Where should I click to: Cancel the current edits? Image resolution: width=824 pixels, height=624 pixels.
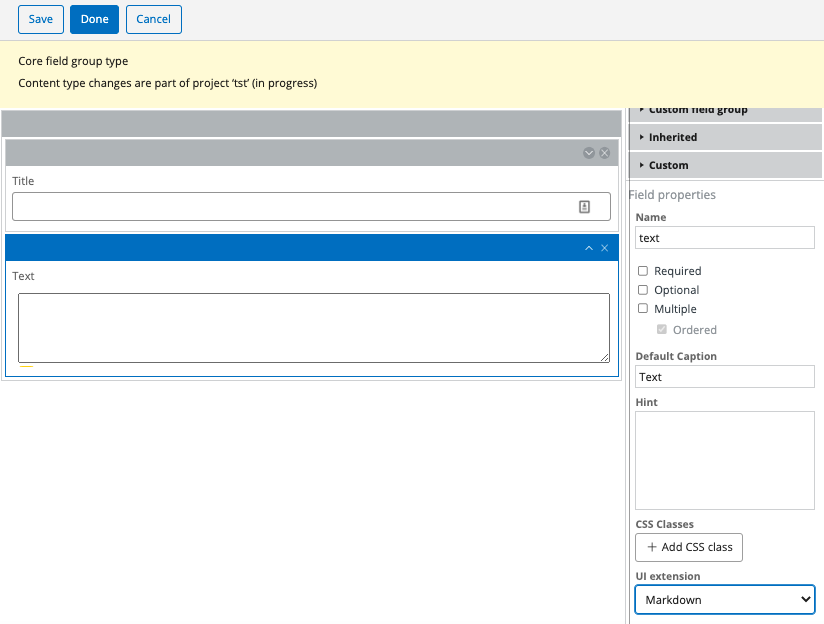coord(153,19)
